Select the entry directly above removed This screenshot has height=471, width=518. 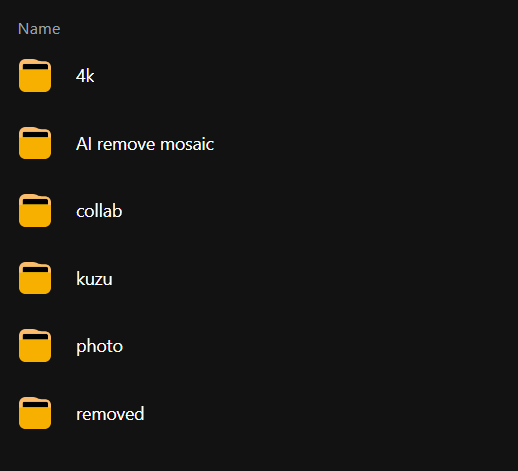point(259,345)
